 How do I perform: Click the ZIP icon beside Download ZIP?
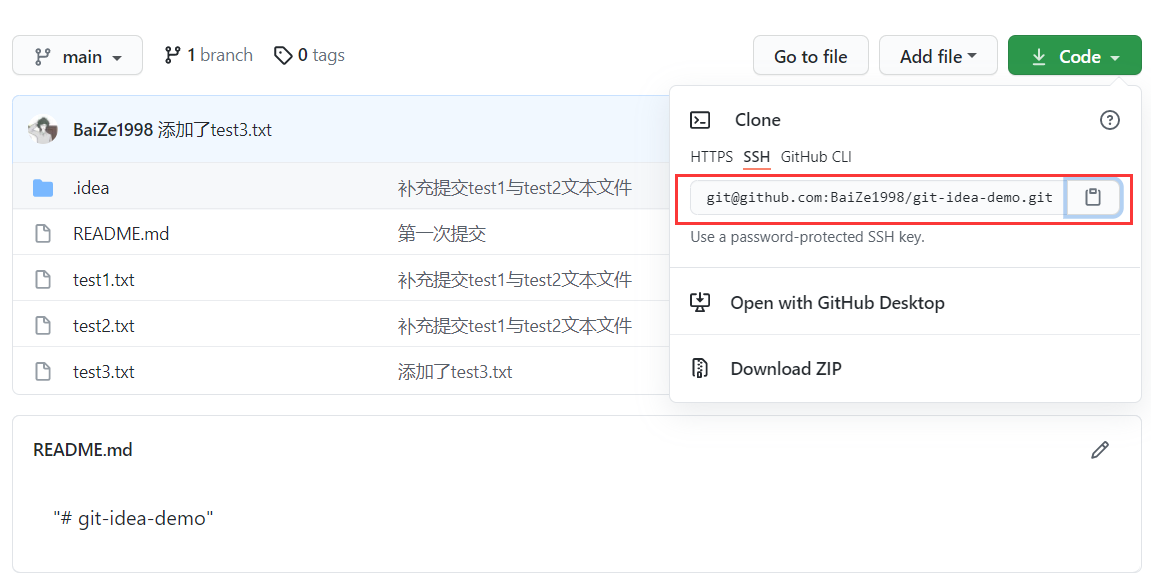[x=700, y=368]
